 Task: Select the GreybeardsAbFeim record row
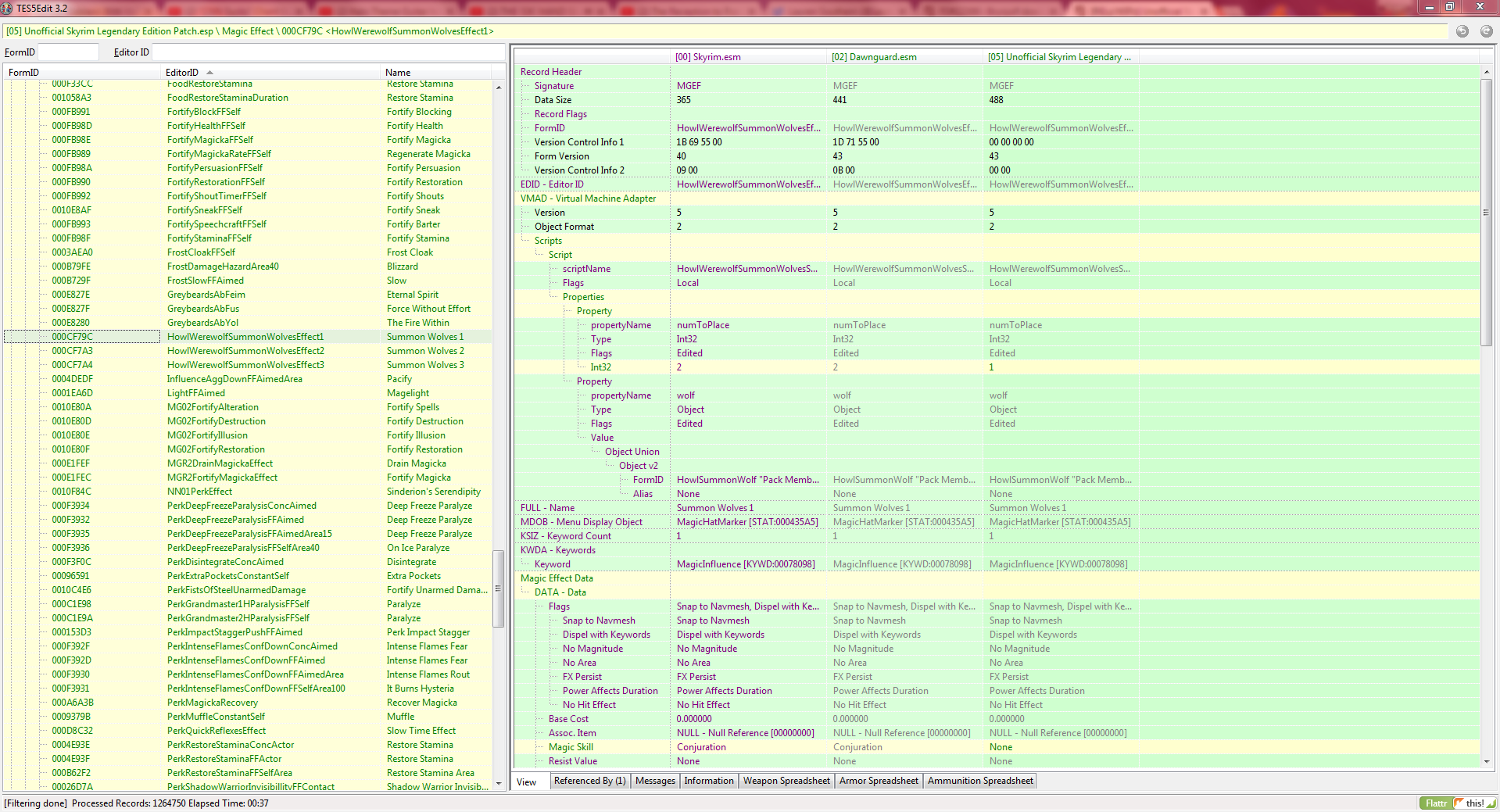click(206, 295)
